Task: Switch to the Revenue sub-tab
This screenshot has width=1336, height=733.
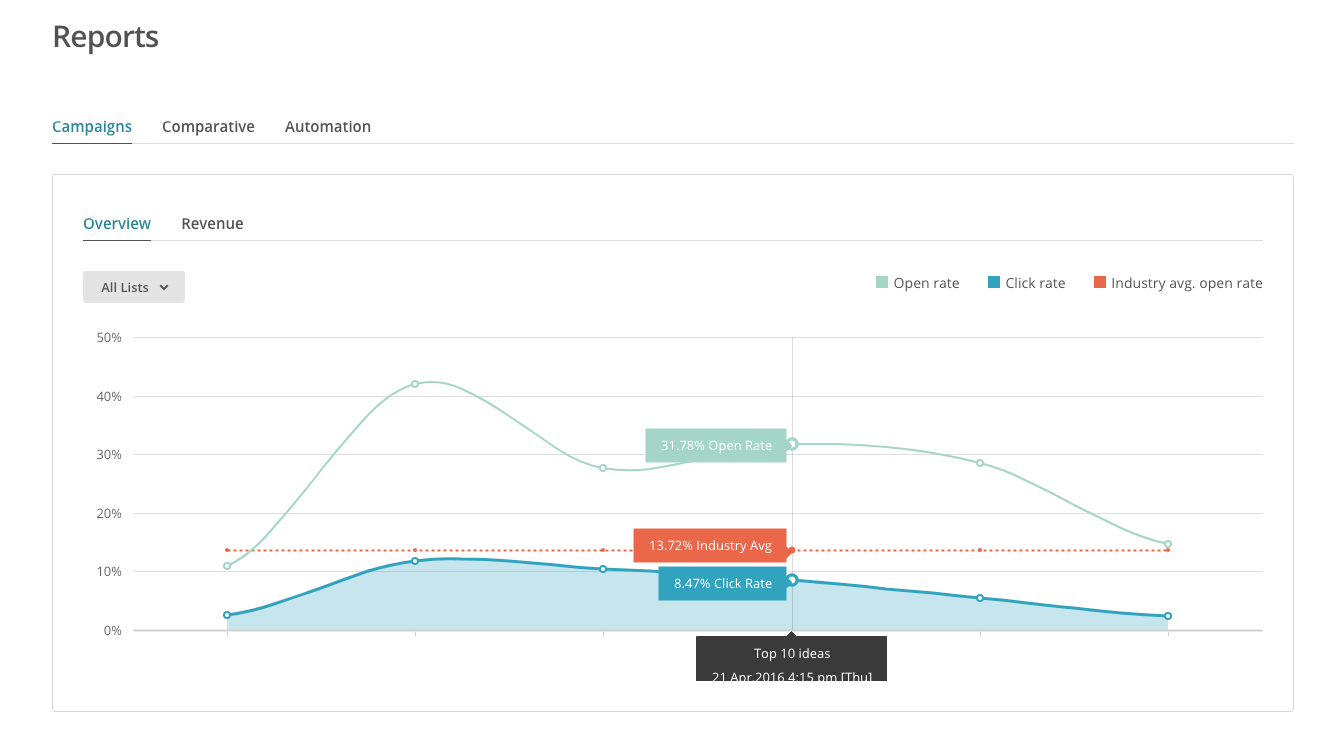Action: (212, 224)
